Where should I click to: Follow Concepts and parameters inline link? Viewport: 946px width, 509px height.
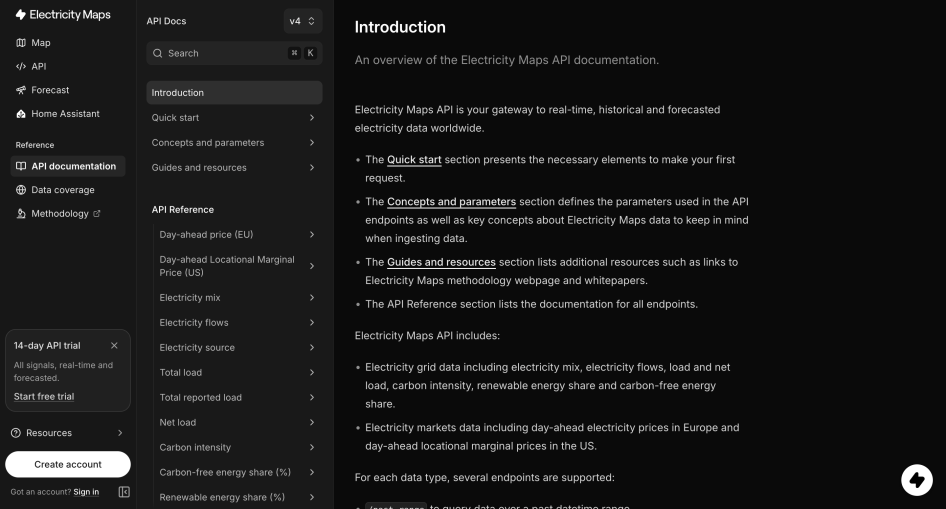pos(451,201)
